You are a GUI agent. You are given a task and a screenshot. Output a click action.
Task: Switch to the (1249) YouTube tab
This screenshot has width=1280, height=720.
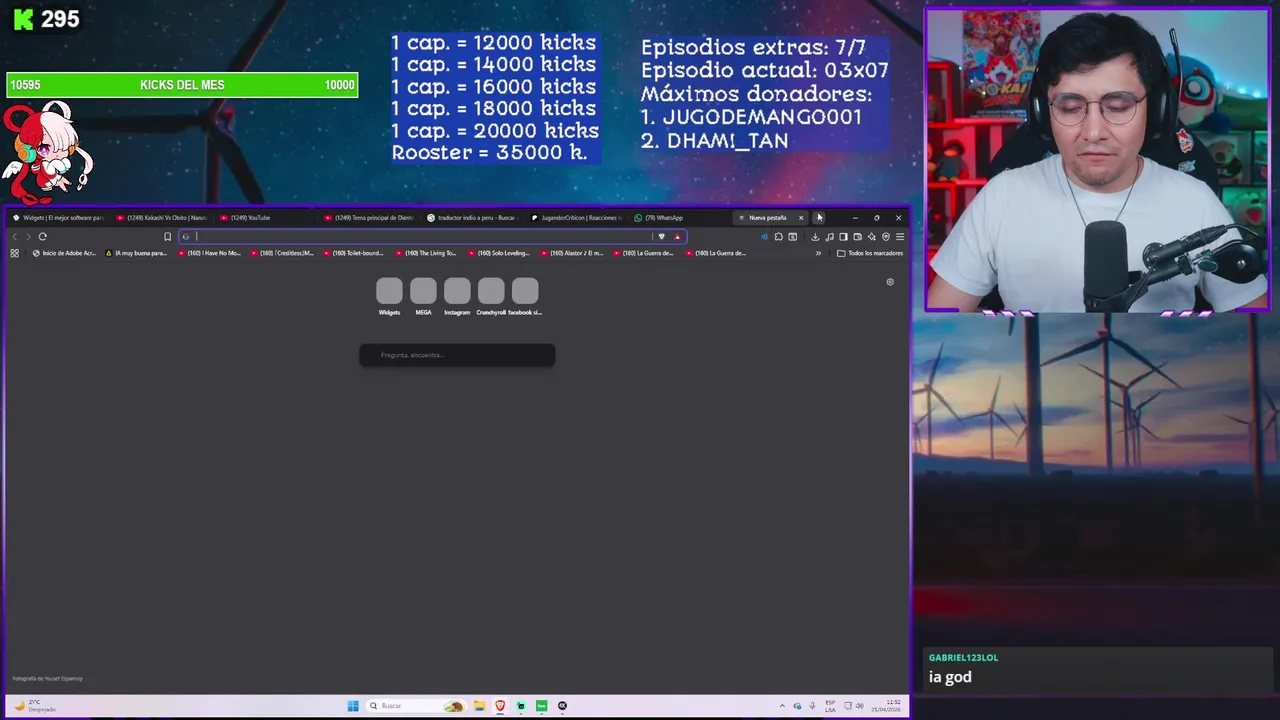(x=266, y=217)
